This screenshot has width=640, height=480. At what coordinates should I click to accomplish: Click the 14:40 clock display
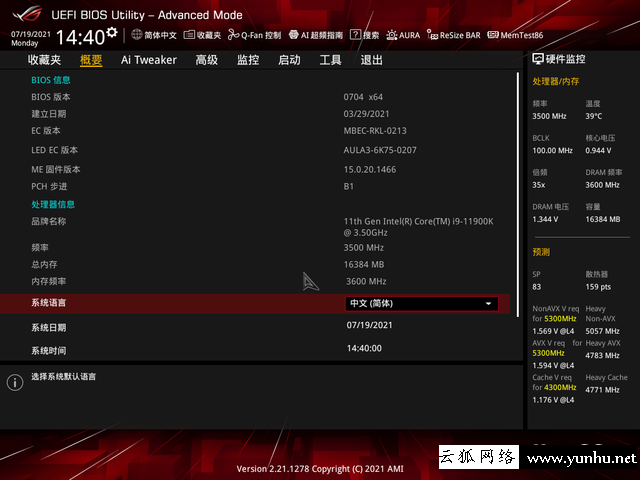pyautogui.click(x=80, y=37)
